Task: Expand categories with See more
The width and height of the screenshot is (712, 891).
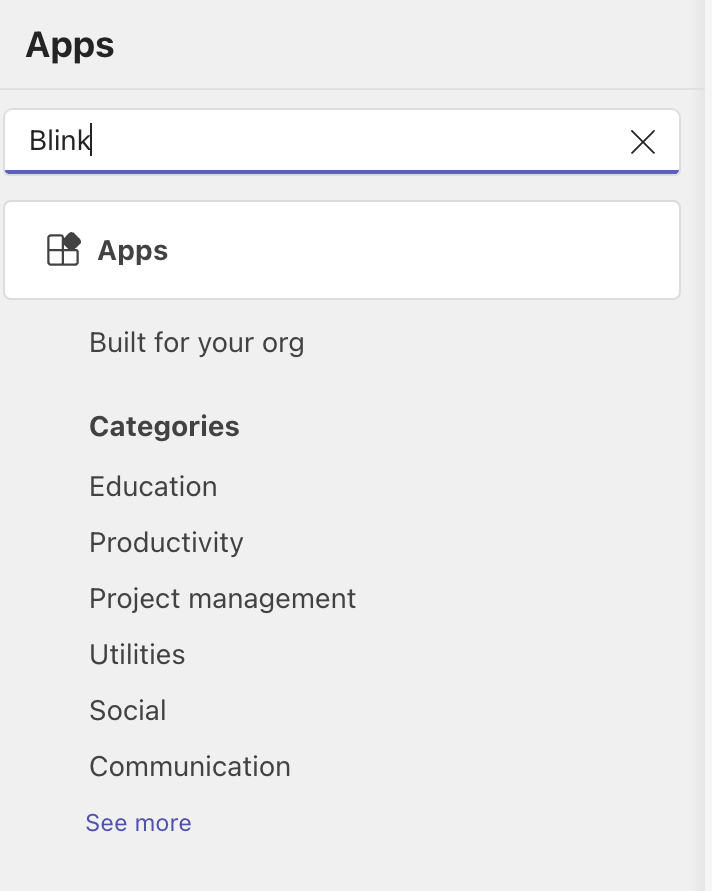Action: tap(139, 823)
